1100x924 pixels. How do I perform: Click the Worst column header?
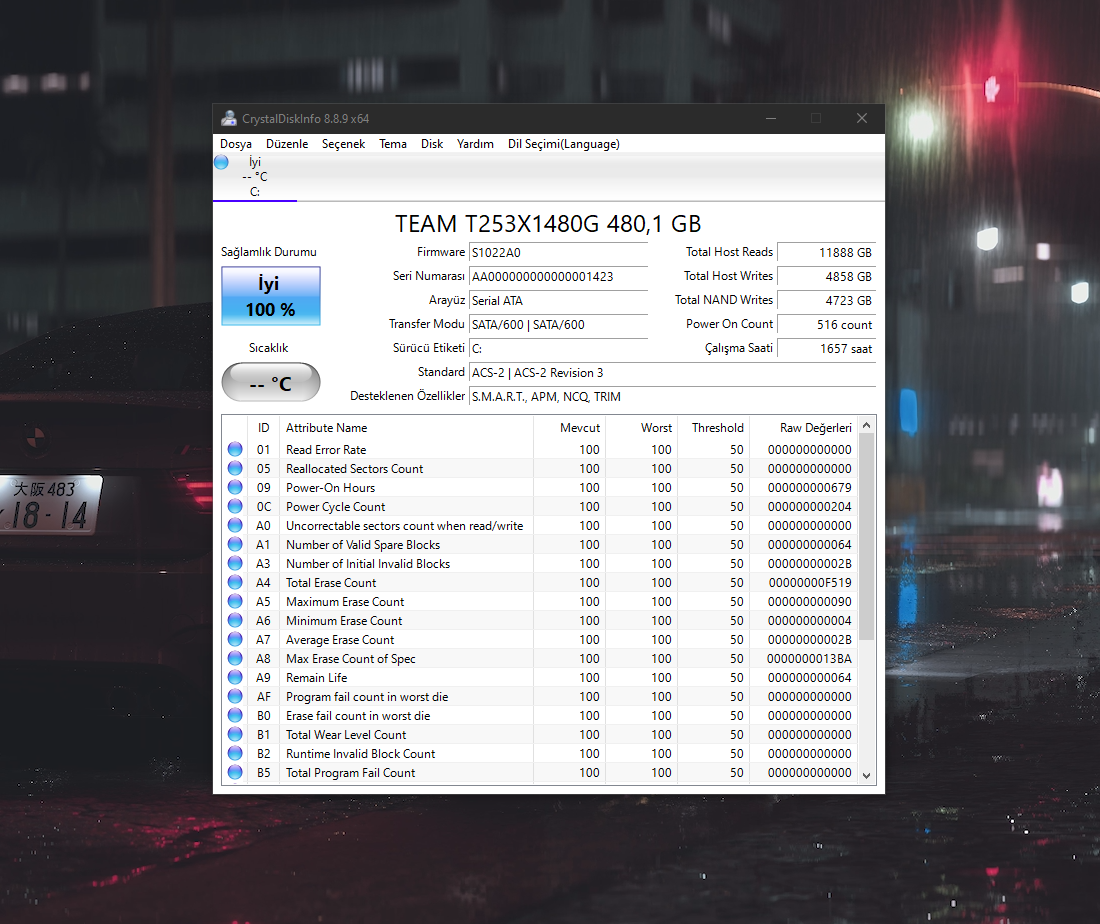tap(641, 427)
